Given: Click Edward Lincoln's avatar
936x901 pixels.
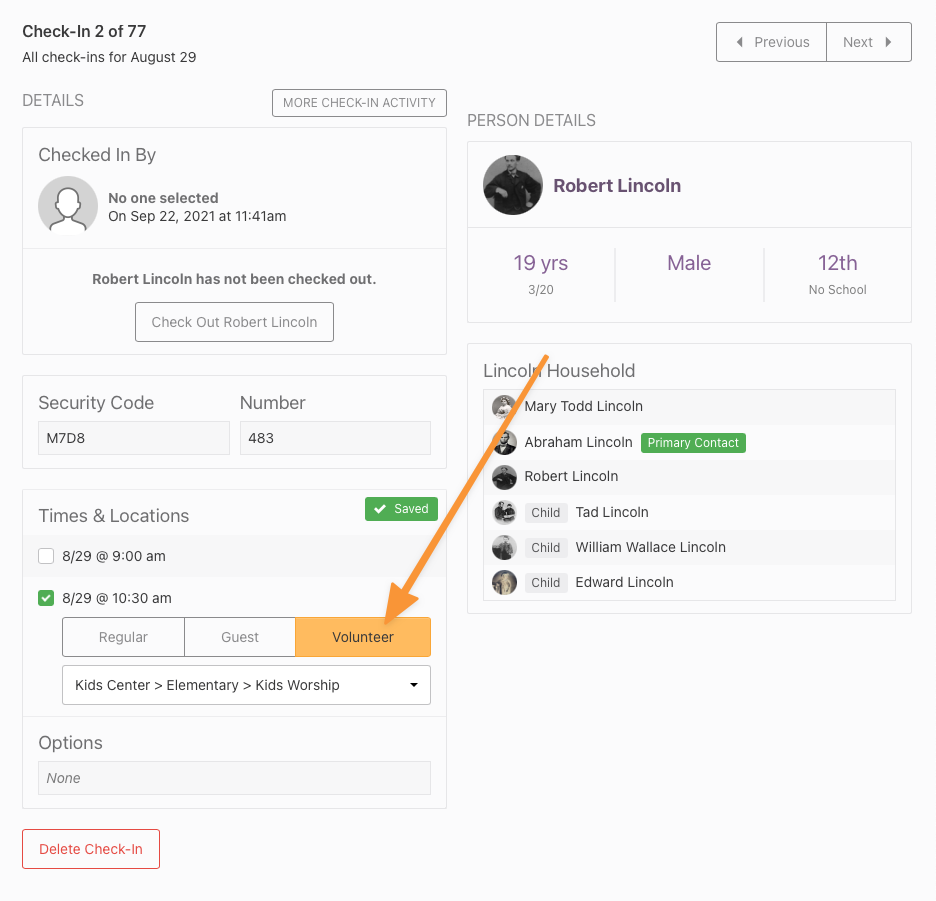Looking at the screenshot, I should pyautogui.click(x=504, y=583).
